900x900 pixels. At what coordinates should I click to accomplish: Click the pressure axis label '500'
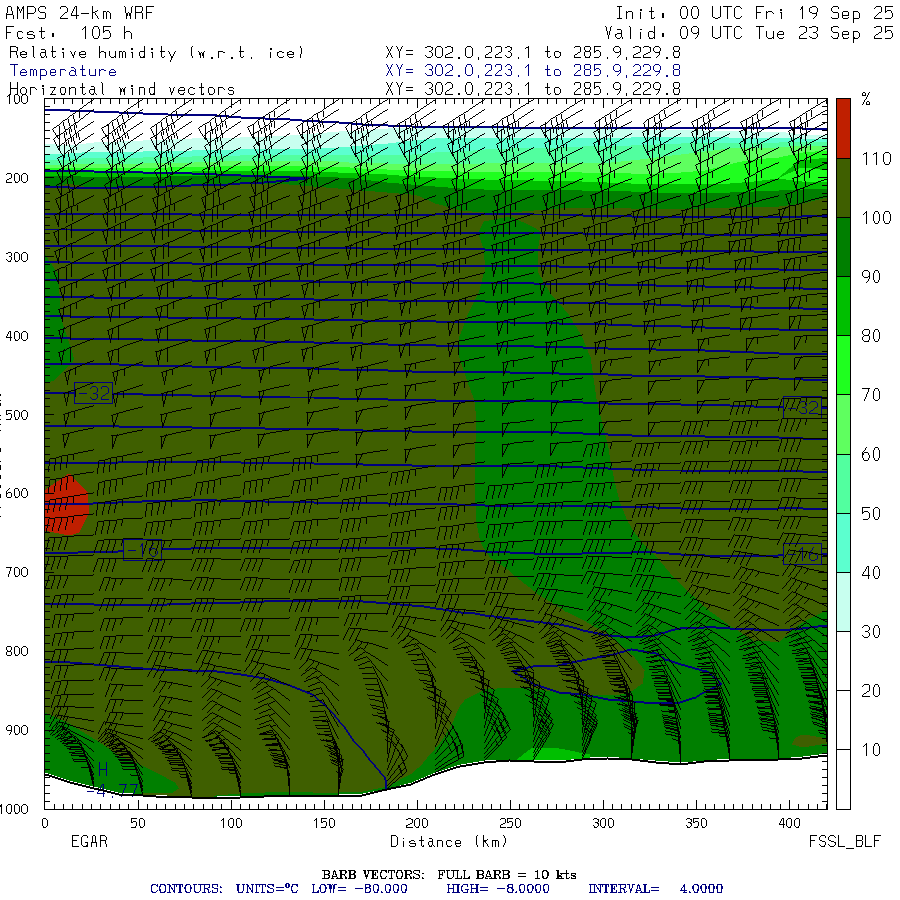click(17, 415)
